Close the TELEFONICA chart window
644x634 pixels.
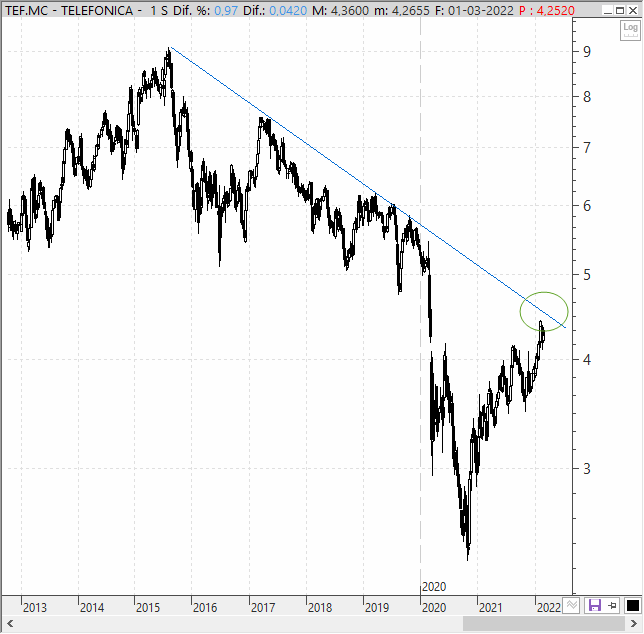click(633, 10)
